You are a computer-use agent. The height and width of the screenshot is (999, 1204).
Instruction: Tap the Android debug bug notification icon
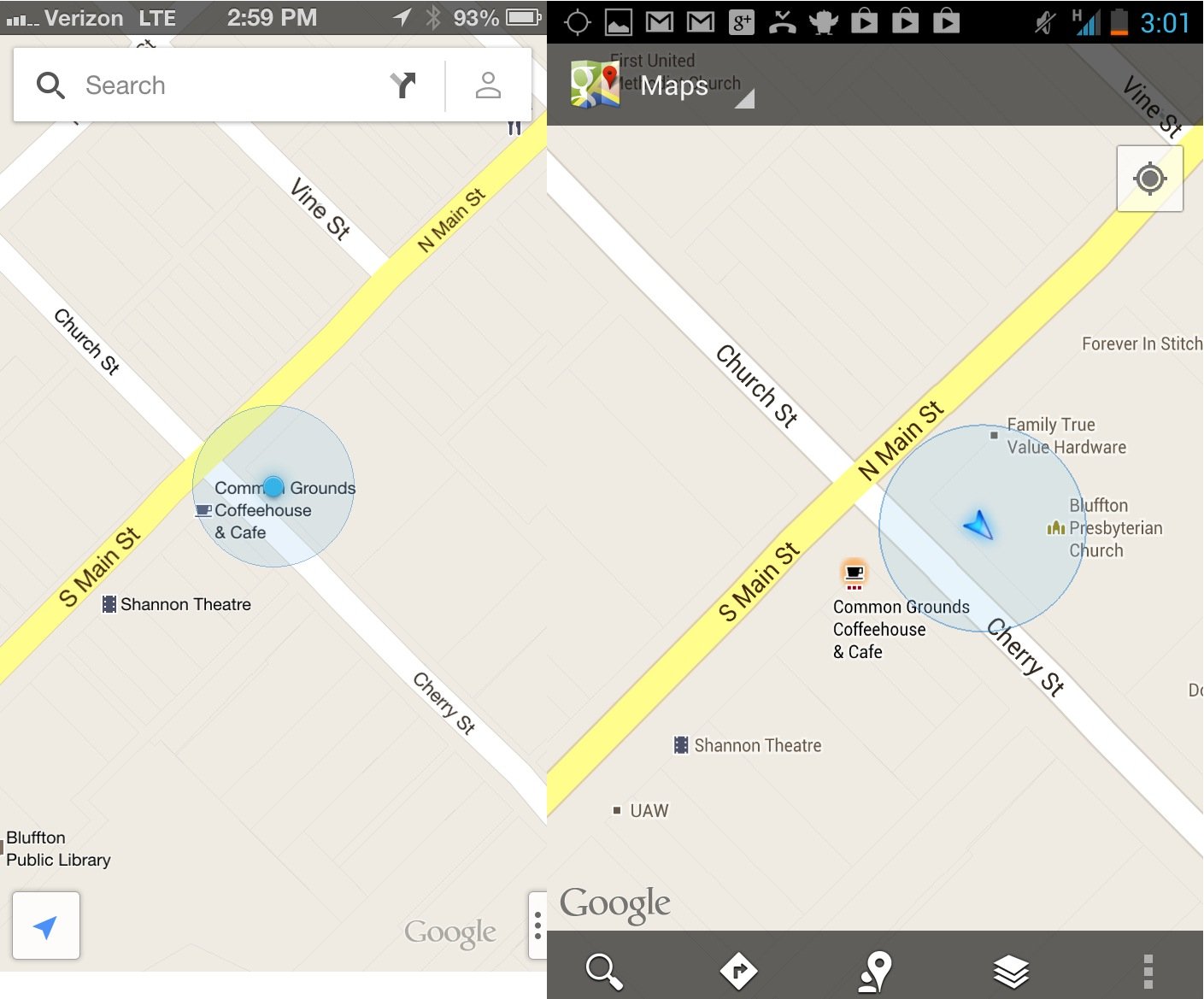tap(823, 22)
